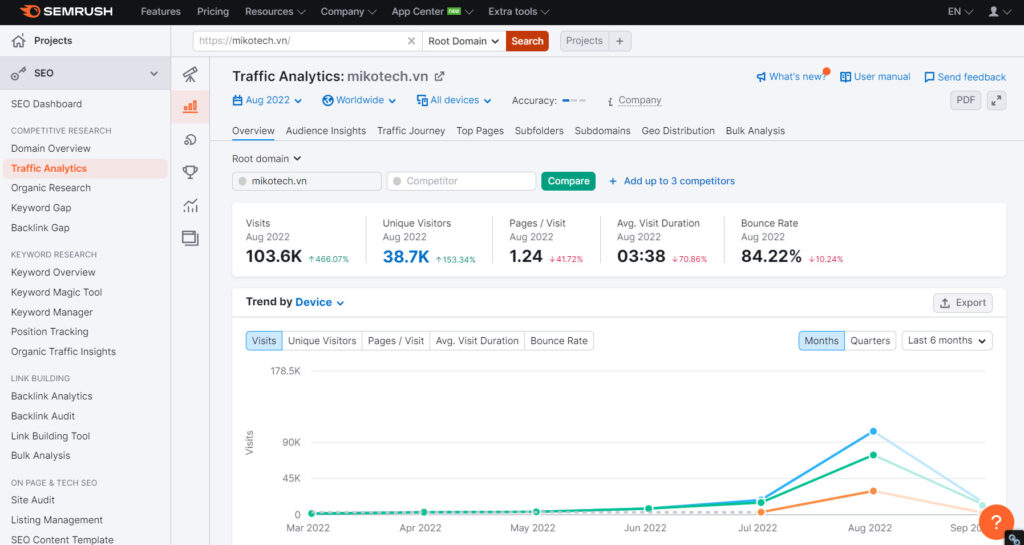Open the User manual
The height and width of the screenshot is (545, 1024).
point(875,76)
